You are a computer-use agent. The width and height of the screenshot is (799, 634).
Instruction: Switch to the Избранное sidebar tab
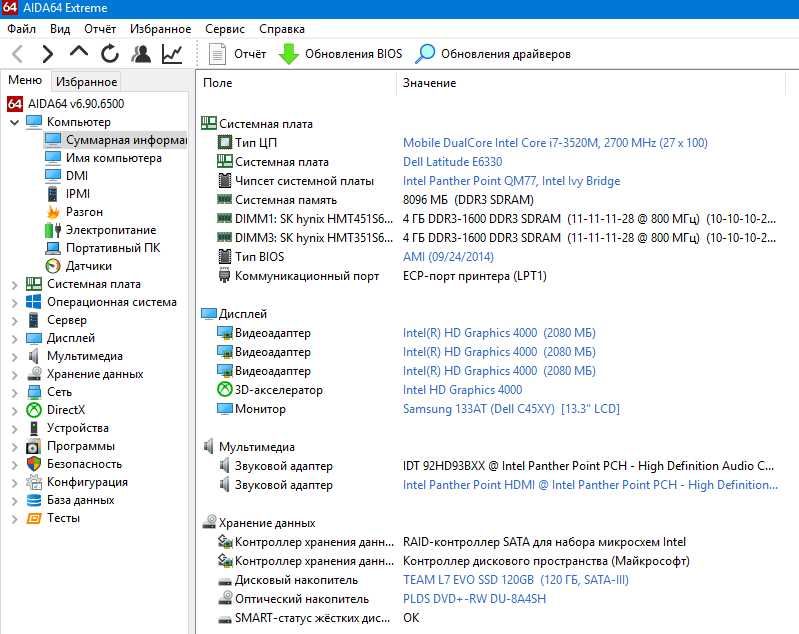[x=87, y=82]
